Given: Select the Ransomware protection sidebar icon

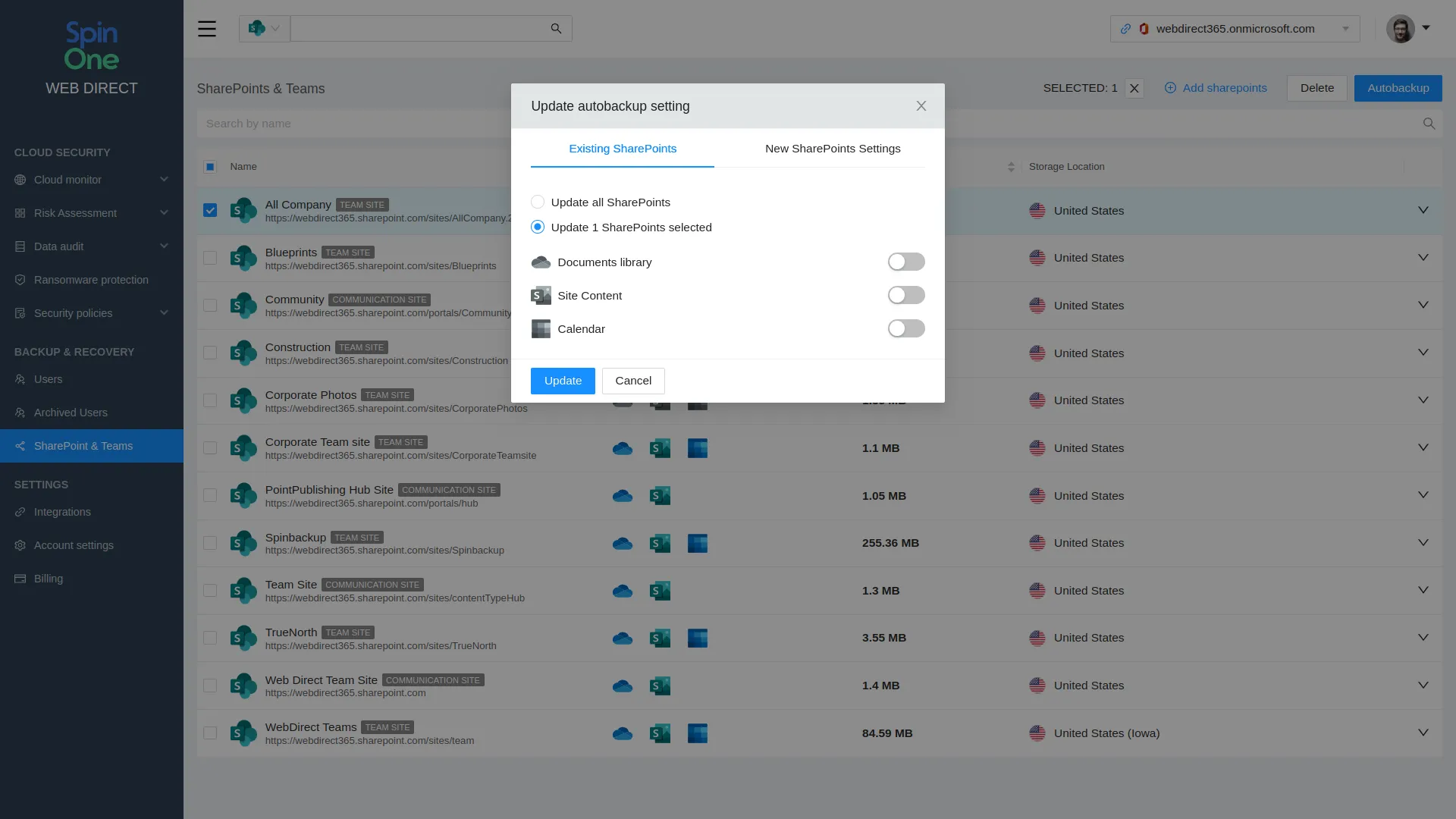Looking at the screenshot, I should pyautogui.click(x=20, y=280).
